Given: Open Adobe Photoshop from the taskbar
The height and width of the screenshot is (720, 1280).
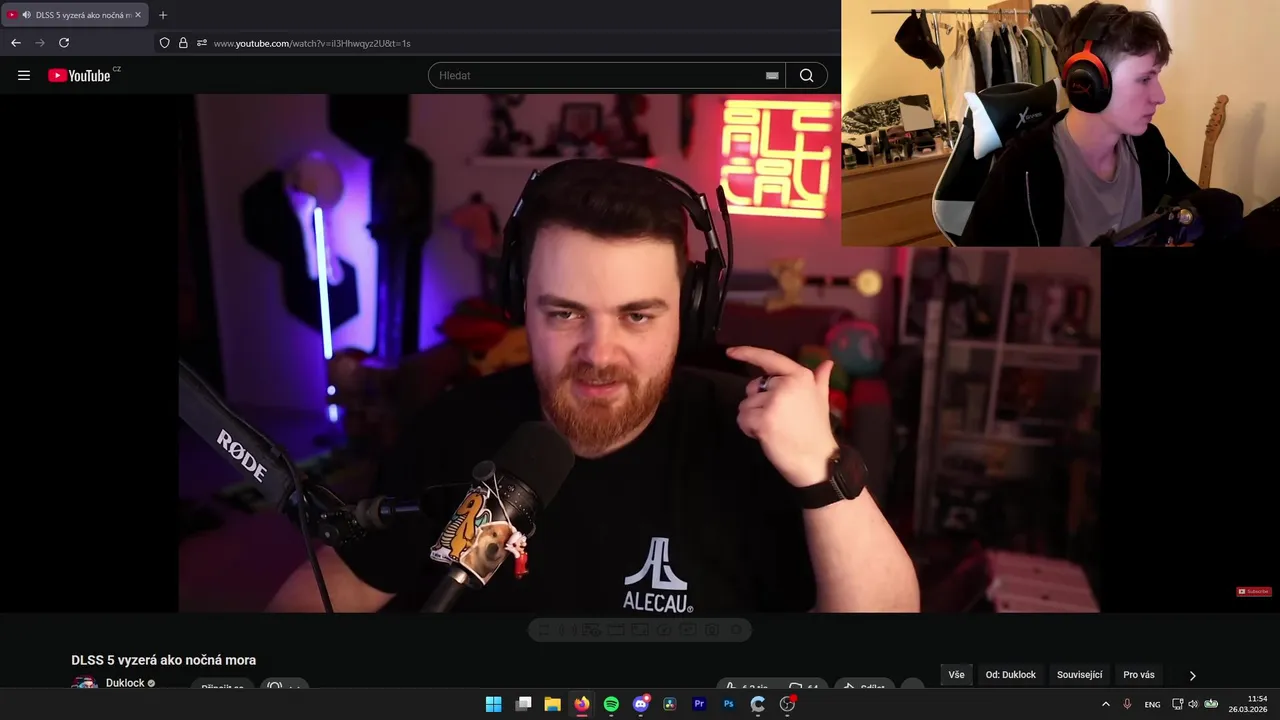Looking at the screenshot, I should tap(729, 704).
